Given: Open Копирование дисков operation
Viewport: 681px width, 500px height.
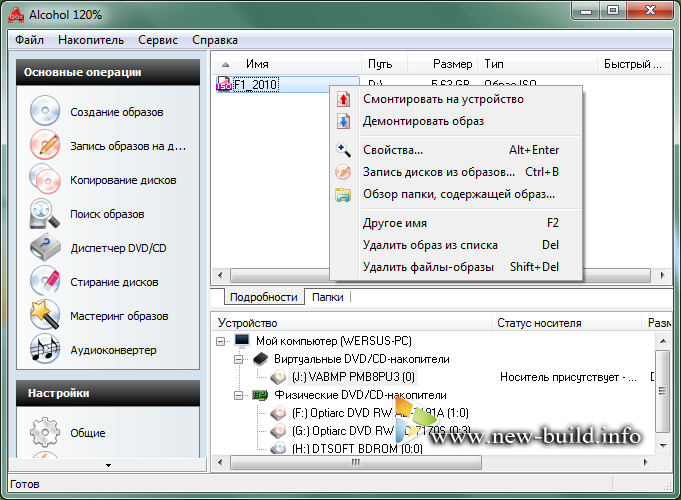Looking at the screenshot, I should click(x=123, y=180).
